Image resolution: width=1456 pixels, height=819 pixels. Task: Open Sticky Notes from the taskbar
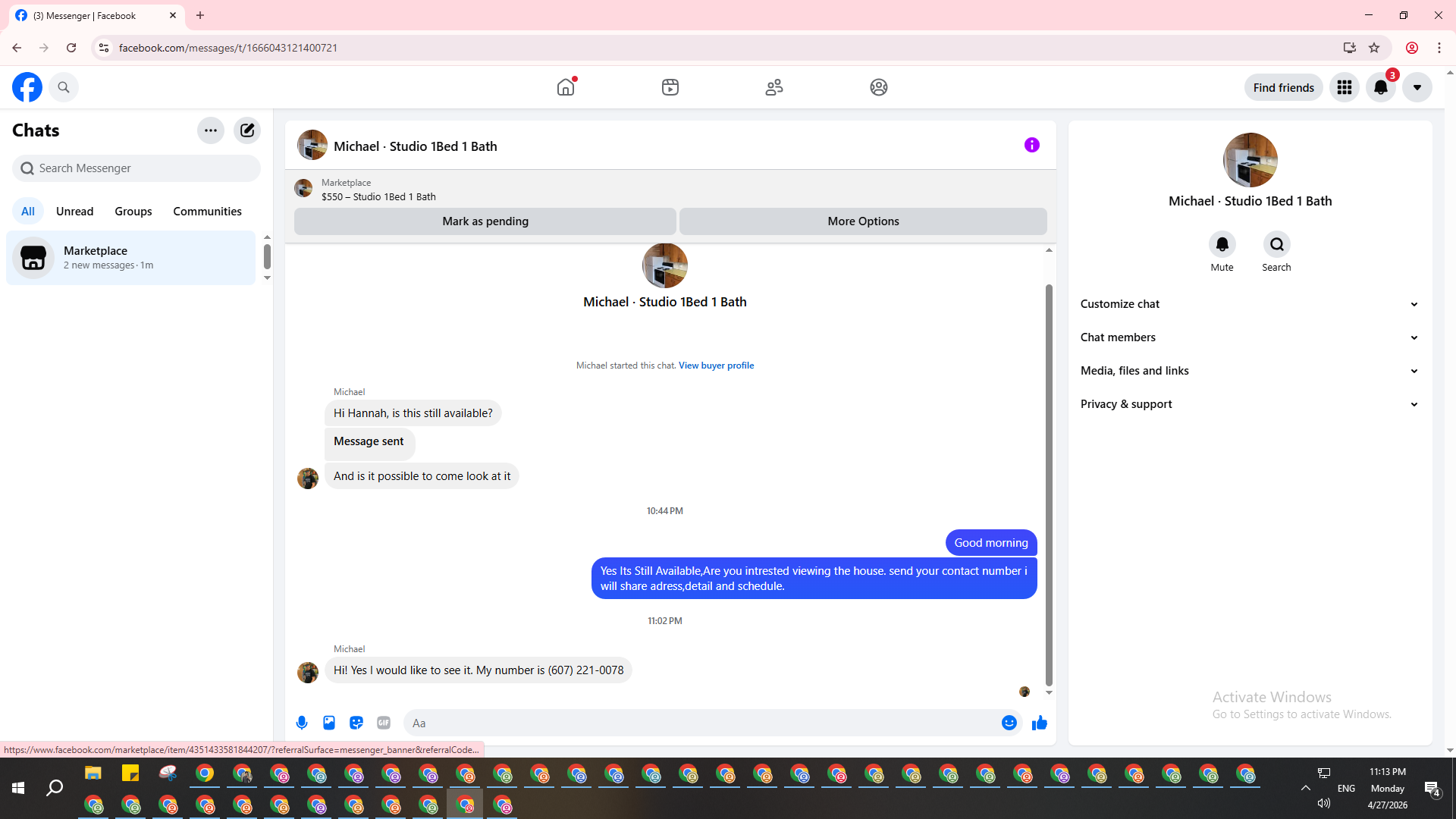tap(130, 773)
